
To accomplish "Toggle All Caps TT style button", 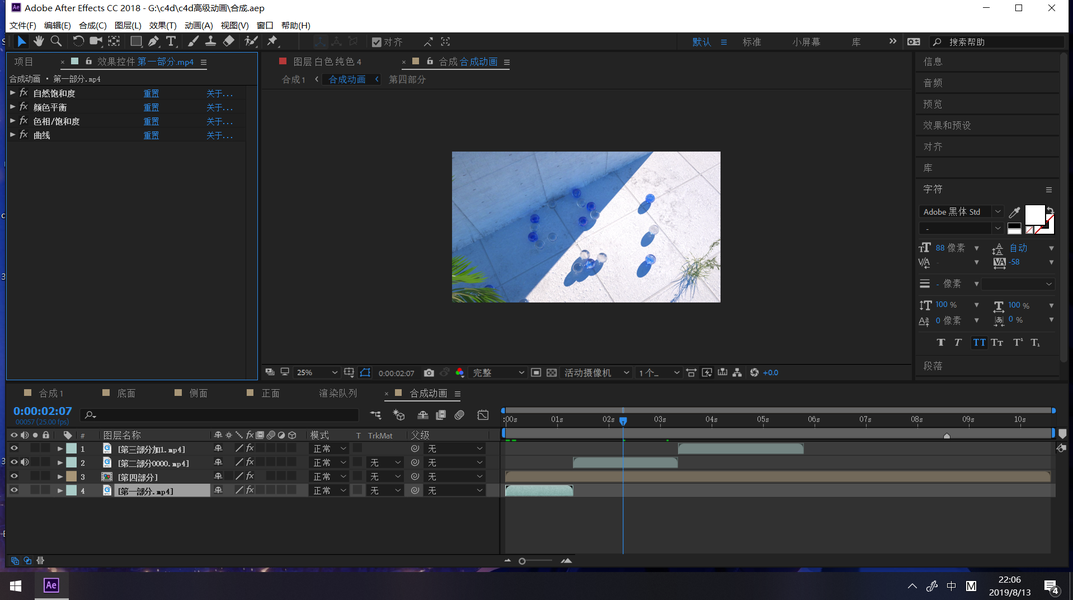I will click(979, 343).
